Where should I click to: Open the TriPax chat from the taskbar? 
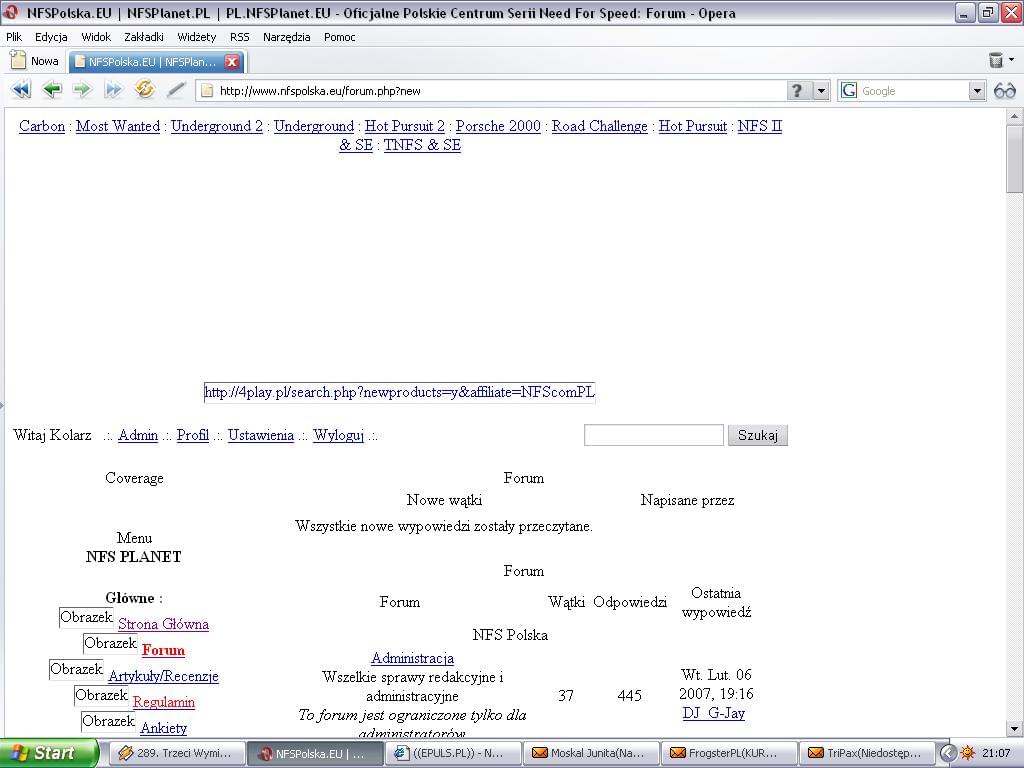869,753
